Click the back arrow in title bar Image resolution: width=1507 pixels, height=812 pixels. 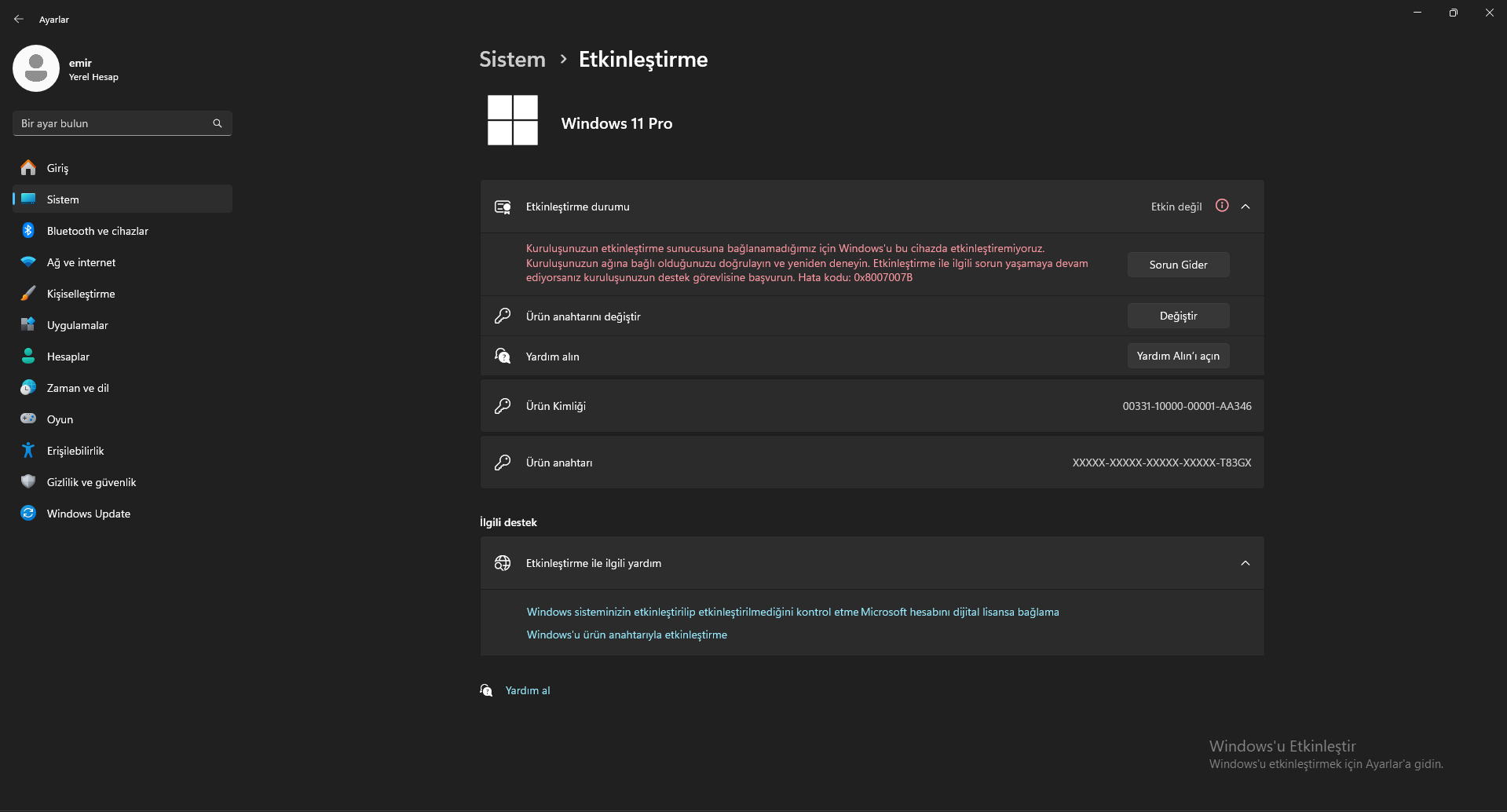[x=19, y=19]
